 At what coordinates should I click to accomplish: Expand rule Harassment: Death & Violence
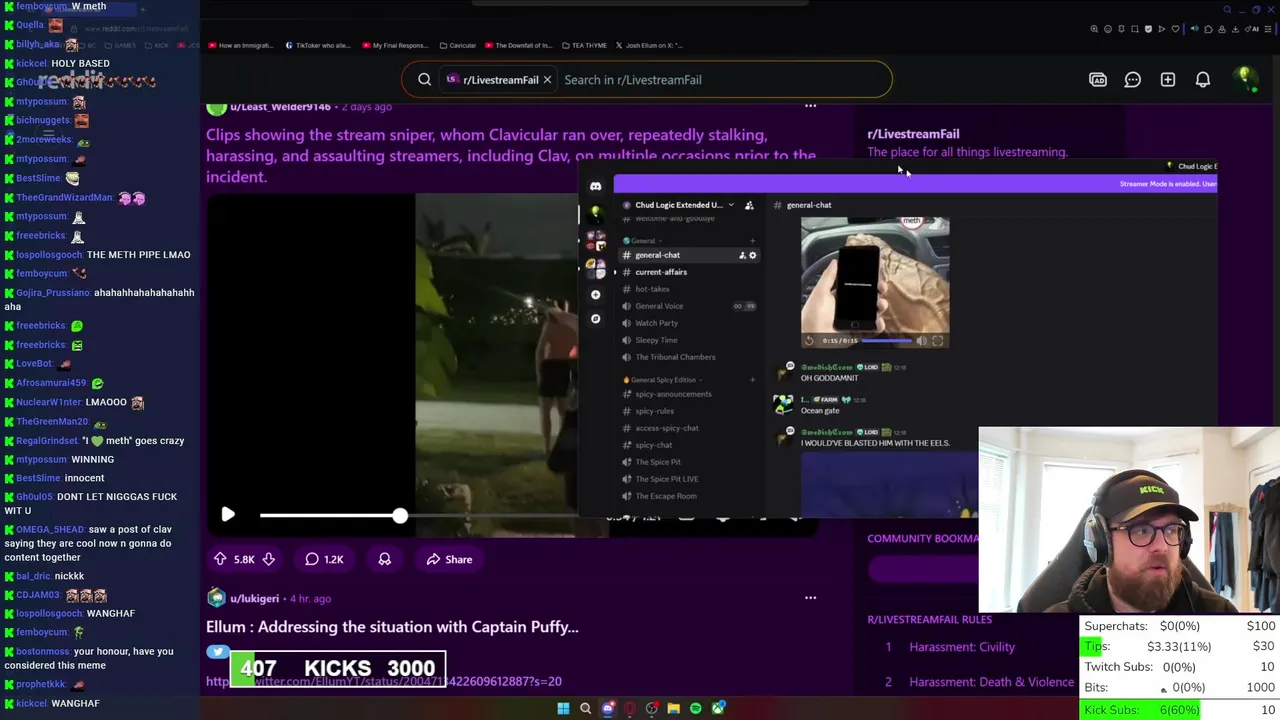click(991, 682)
